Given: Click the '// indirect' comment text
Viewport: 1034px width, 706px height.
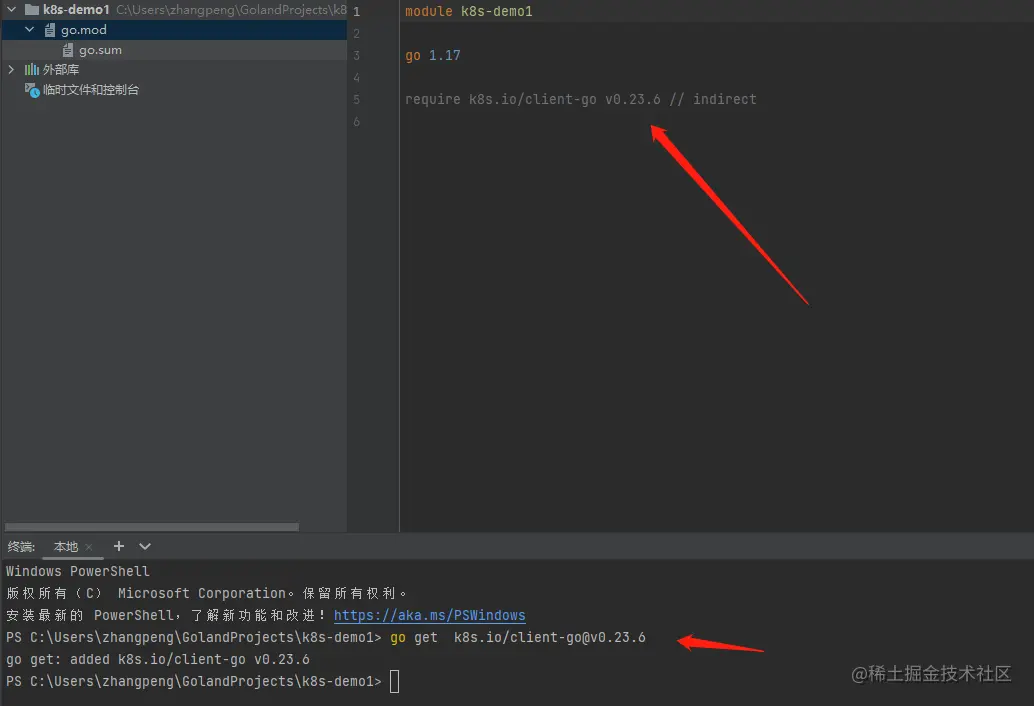Looking at the screenshot, I should pyautogui.click(x=713, y=99).
